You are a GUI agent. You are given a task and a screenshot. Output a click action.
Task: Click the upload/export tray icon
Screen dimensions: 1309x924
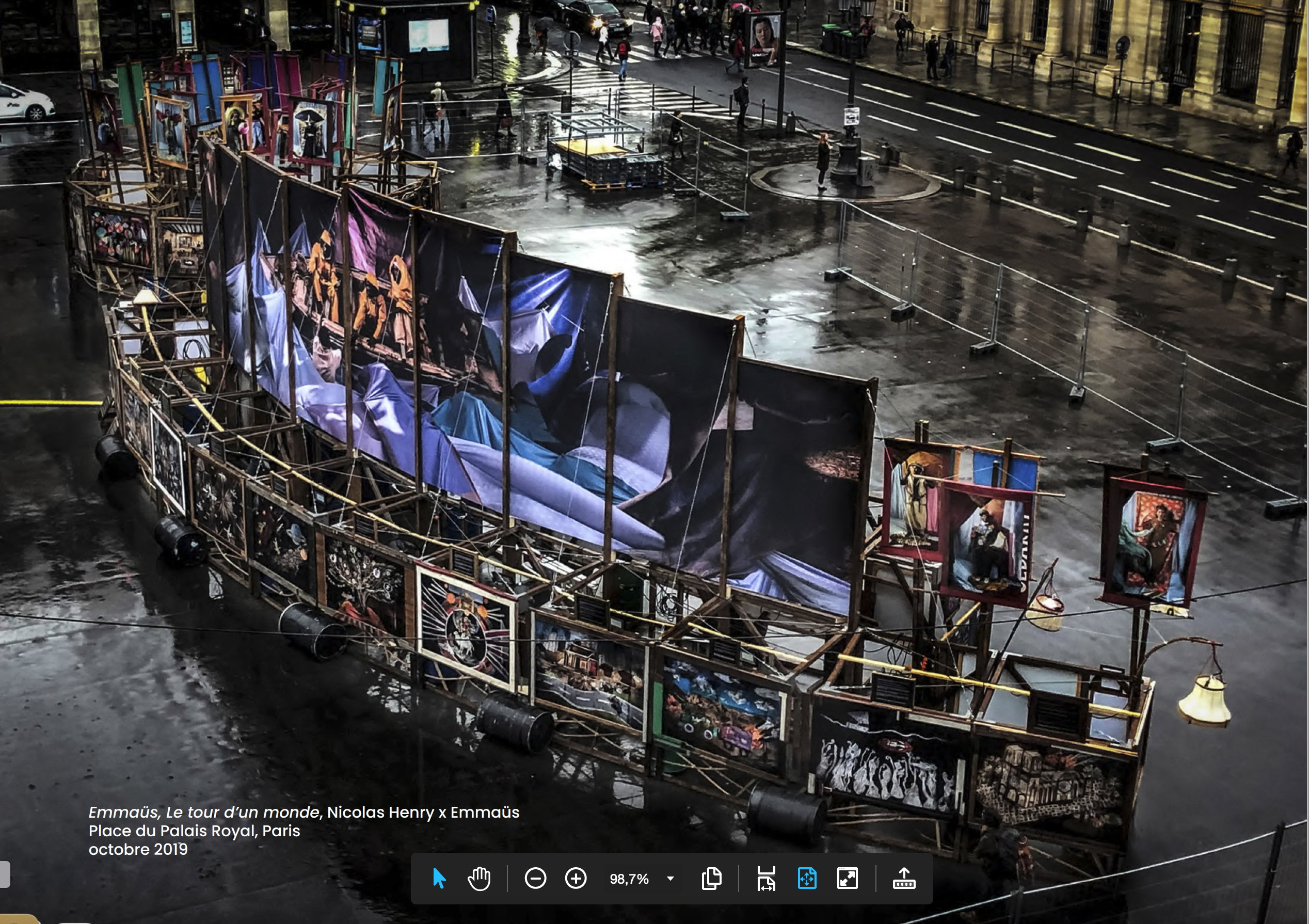point(904,879)
